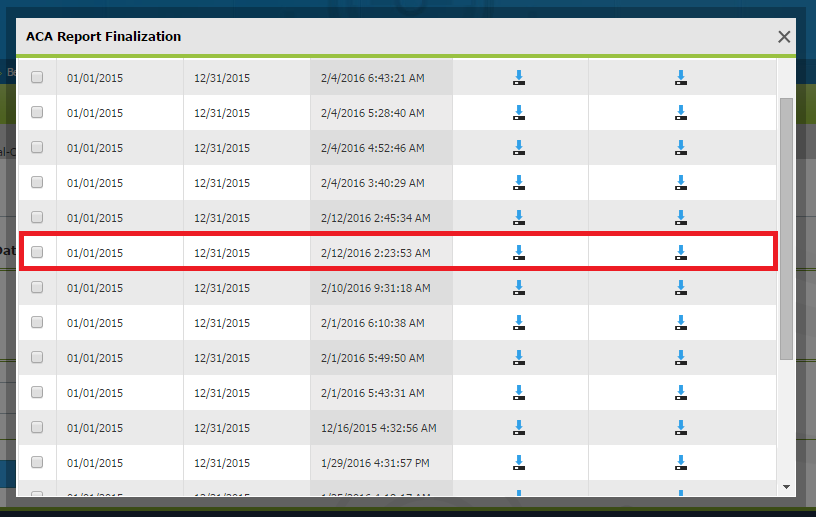Select checkbox for 1/29/2016 4:31:57 PM row

pyautogui.click(x=37, y=463)
